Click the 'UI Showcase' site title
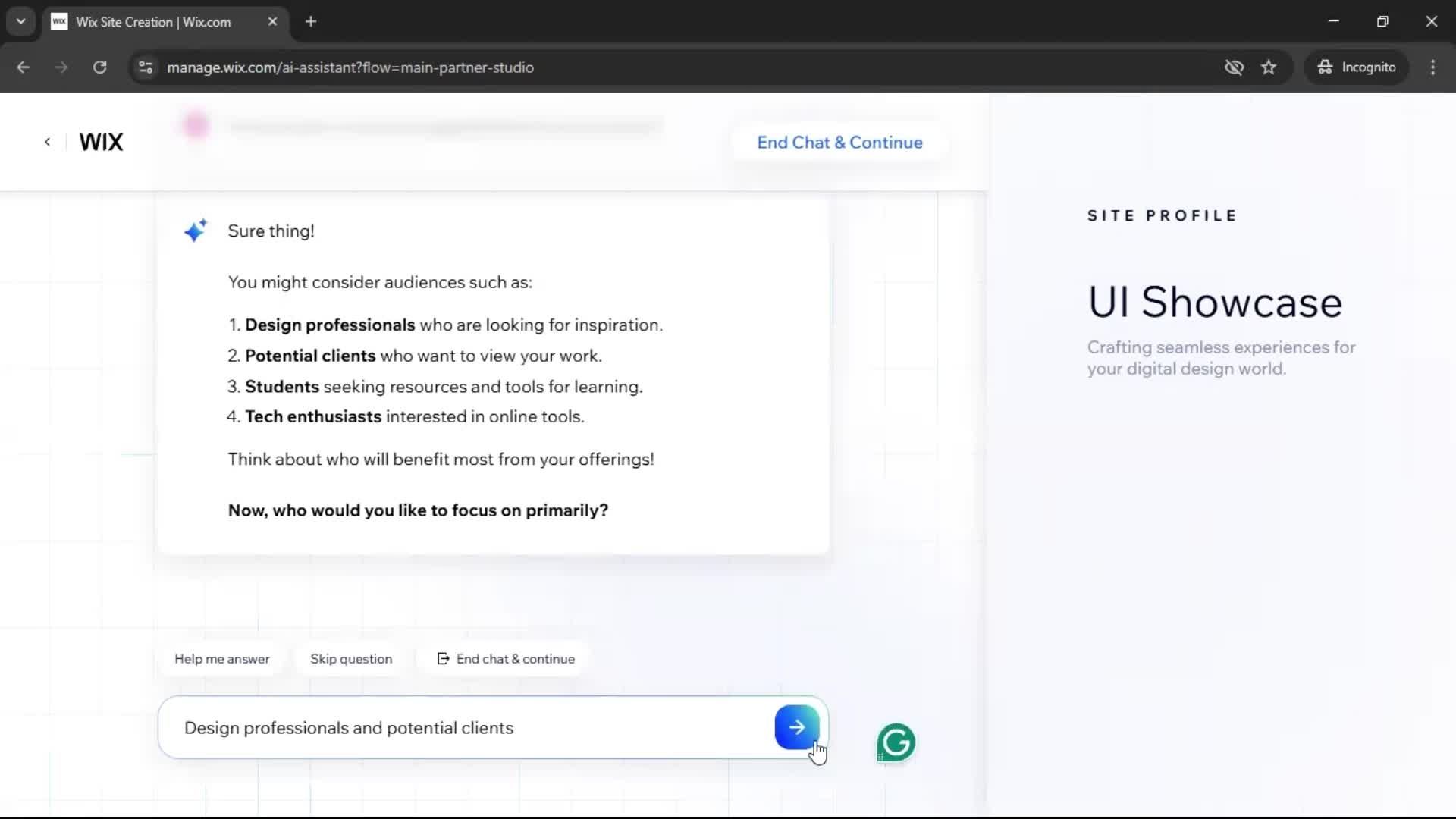 click(1215, 302)
